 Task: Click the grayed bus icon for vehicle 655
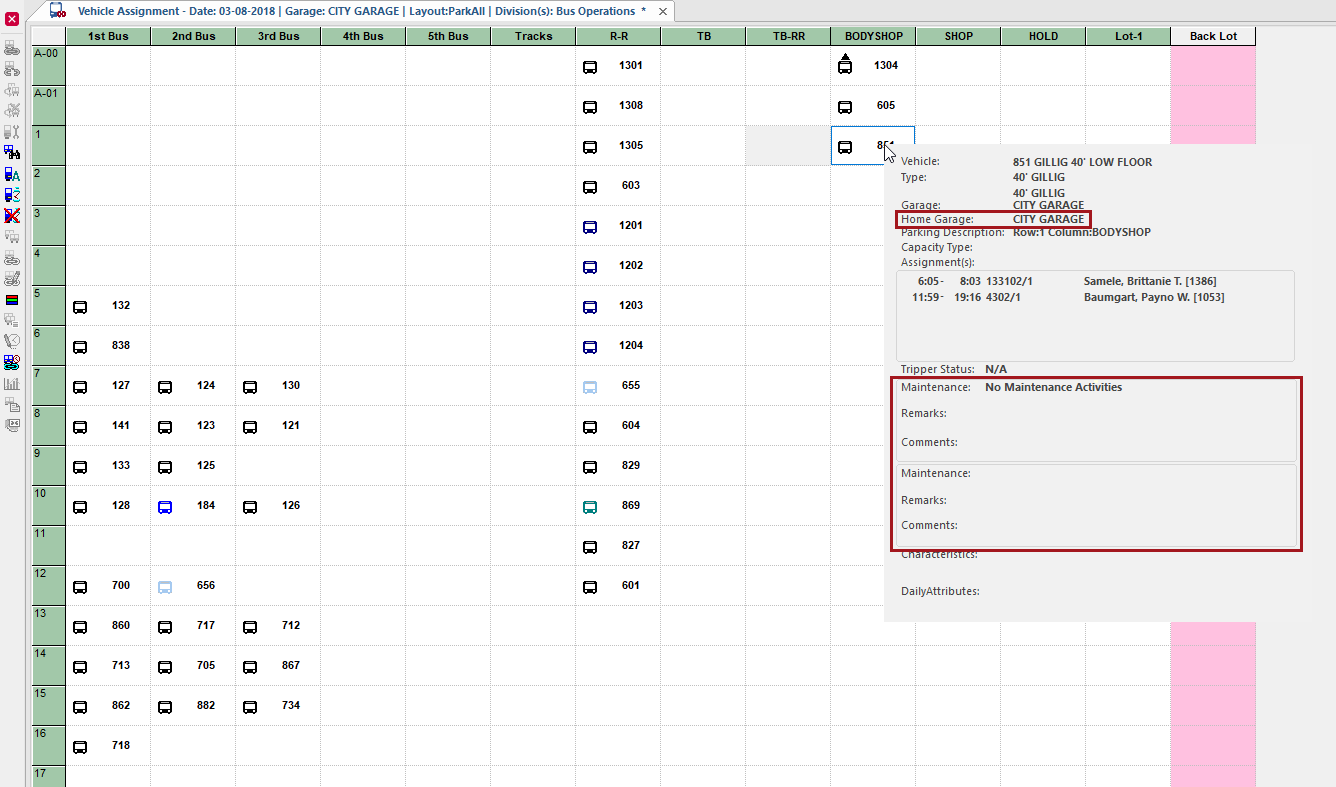[x=589, y=386]
